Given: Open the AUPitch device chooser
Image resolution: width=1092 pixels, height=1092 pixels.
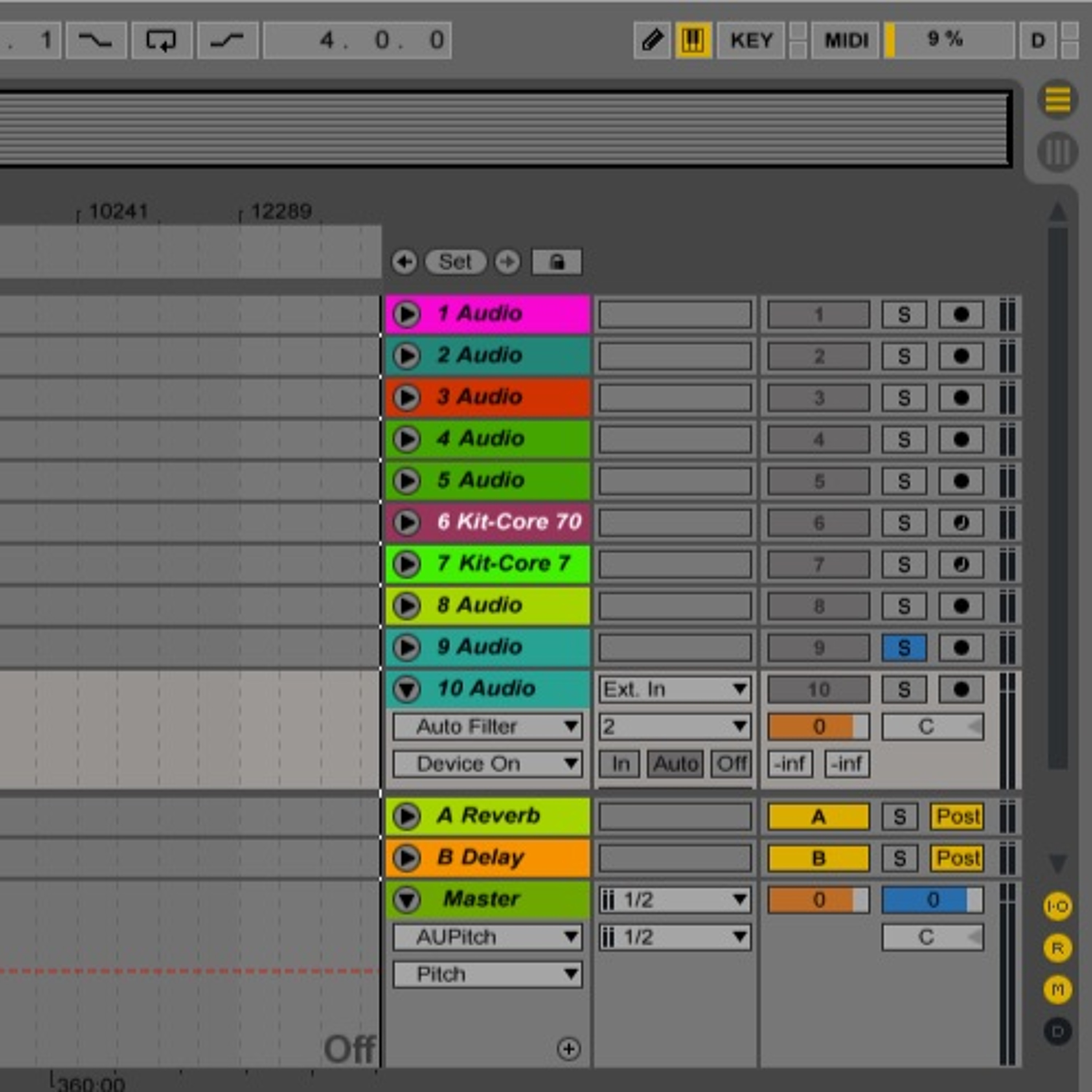Looking at the screenshot, I should click(487, 937).
